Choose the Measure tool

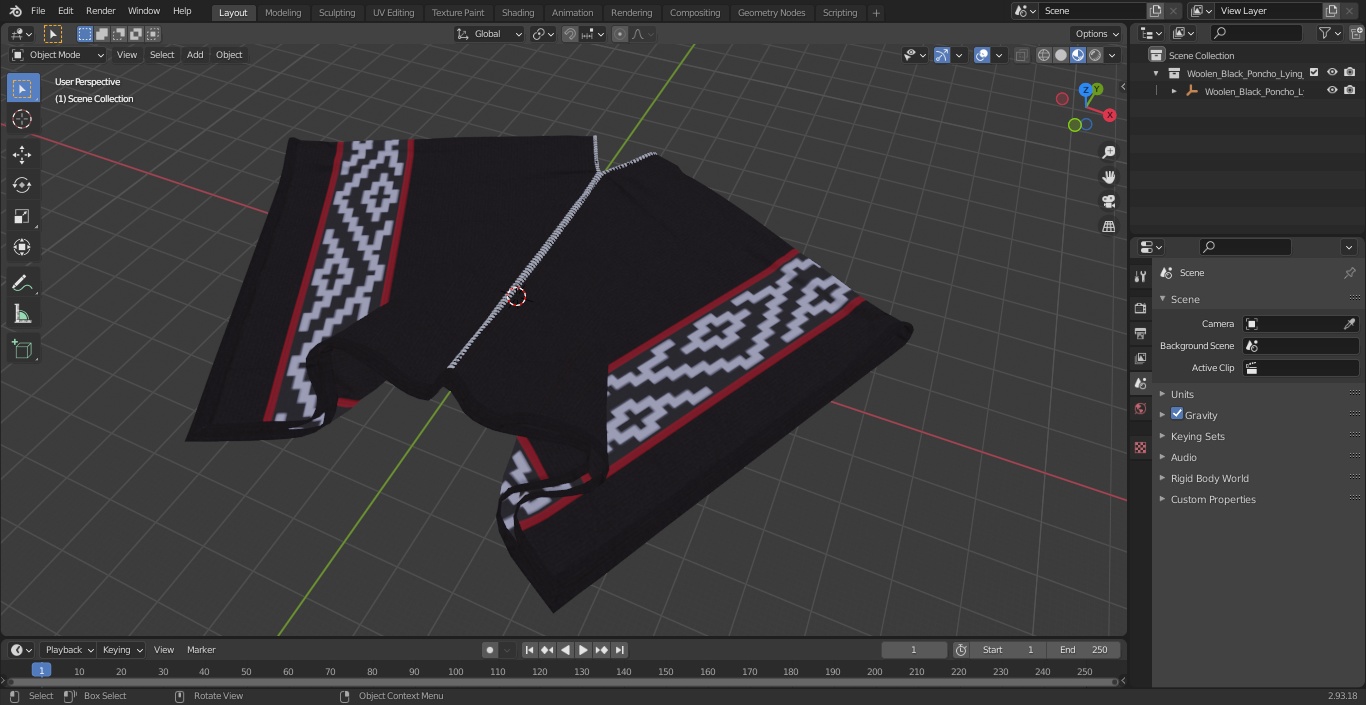22,315
